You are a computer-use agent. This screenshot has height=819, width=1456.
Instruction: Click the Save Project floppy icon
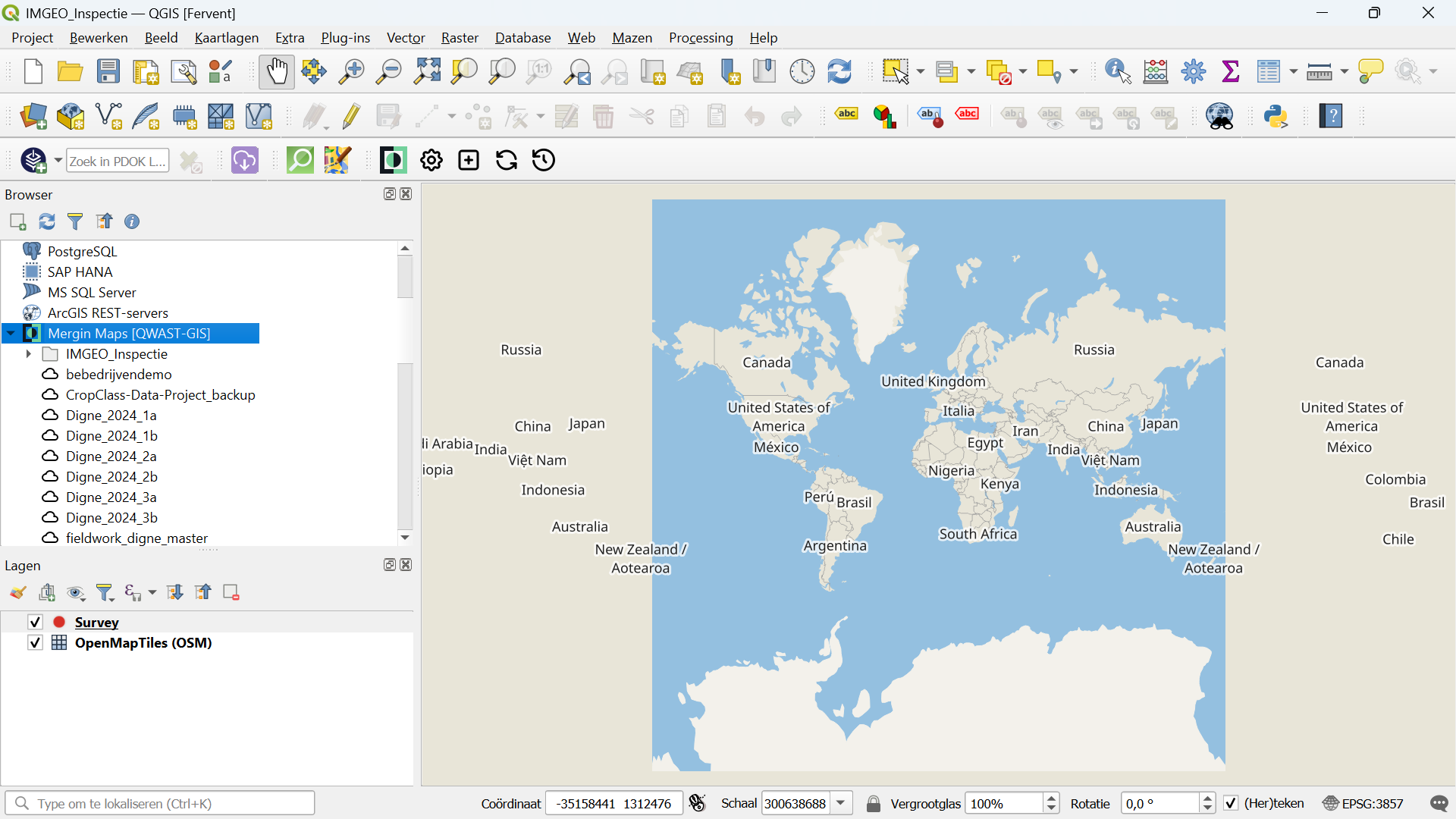tap(108, 72)
